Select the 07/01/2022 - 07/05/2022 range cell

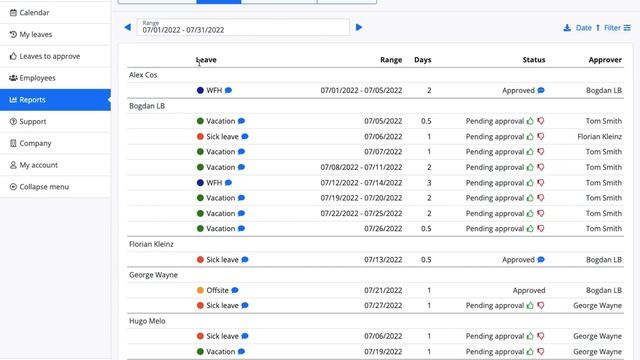361,90
